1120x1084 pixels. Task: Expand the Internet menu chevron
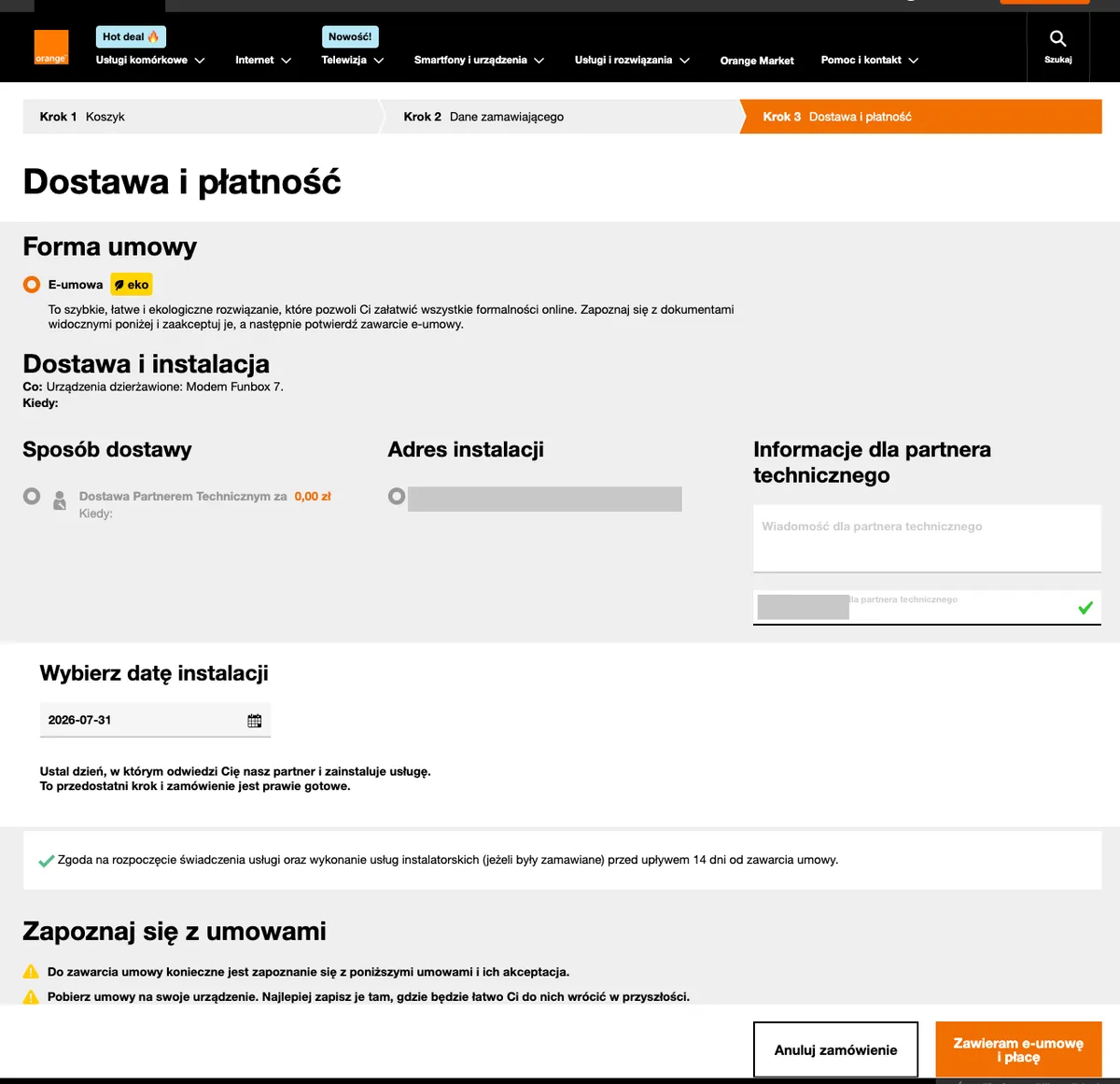pos(286,61)
